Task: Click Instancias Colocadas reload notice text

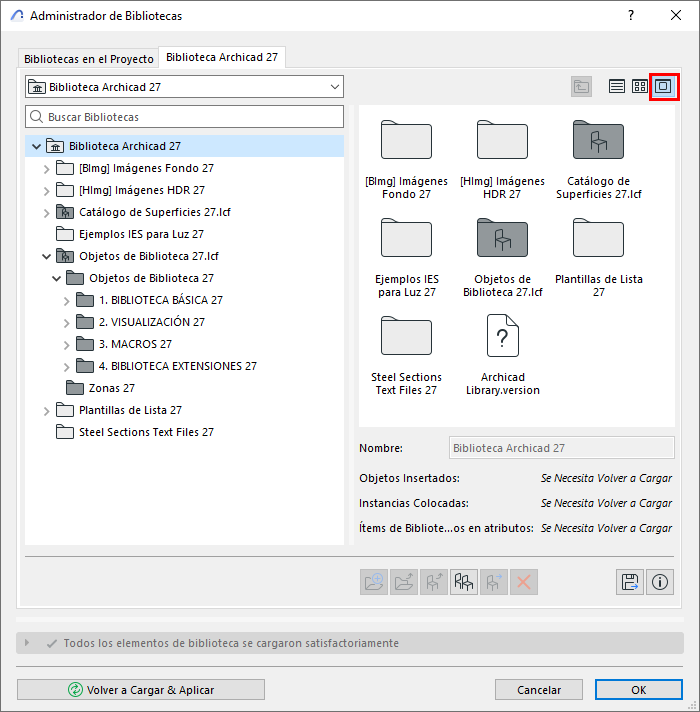Action: click(x=606, y=503)
